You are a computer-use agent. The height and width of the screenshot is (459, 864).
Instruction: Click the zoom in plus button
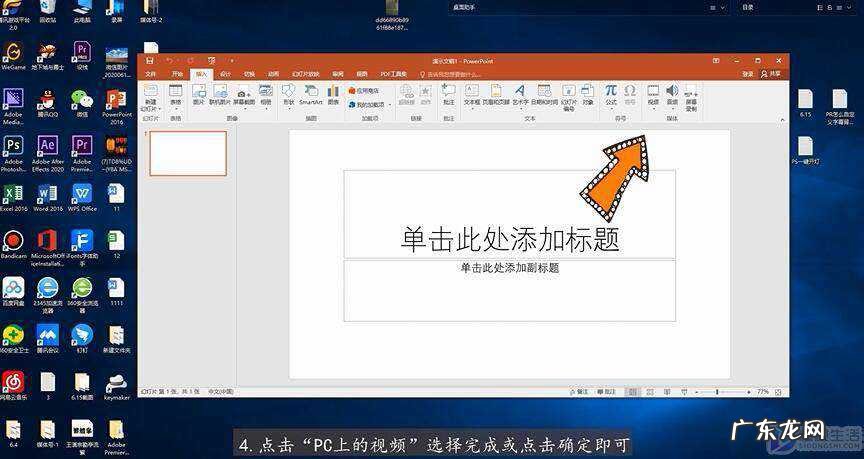(749, 392)
